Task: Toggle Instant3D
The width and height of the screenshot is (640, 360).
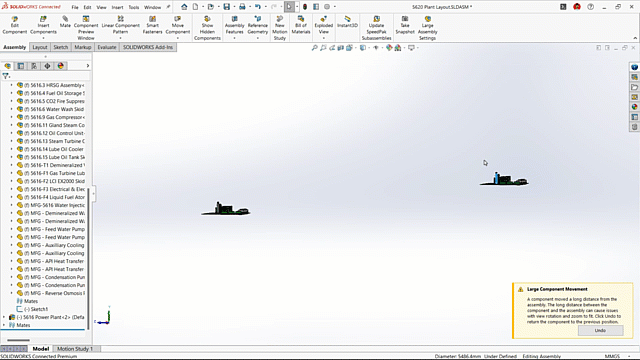Action: (x=347, y=22)
